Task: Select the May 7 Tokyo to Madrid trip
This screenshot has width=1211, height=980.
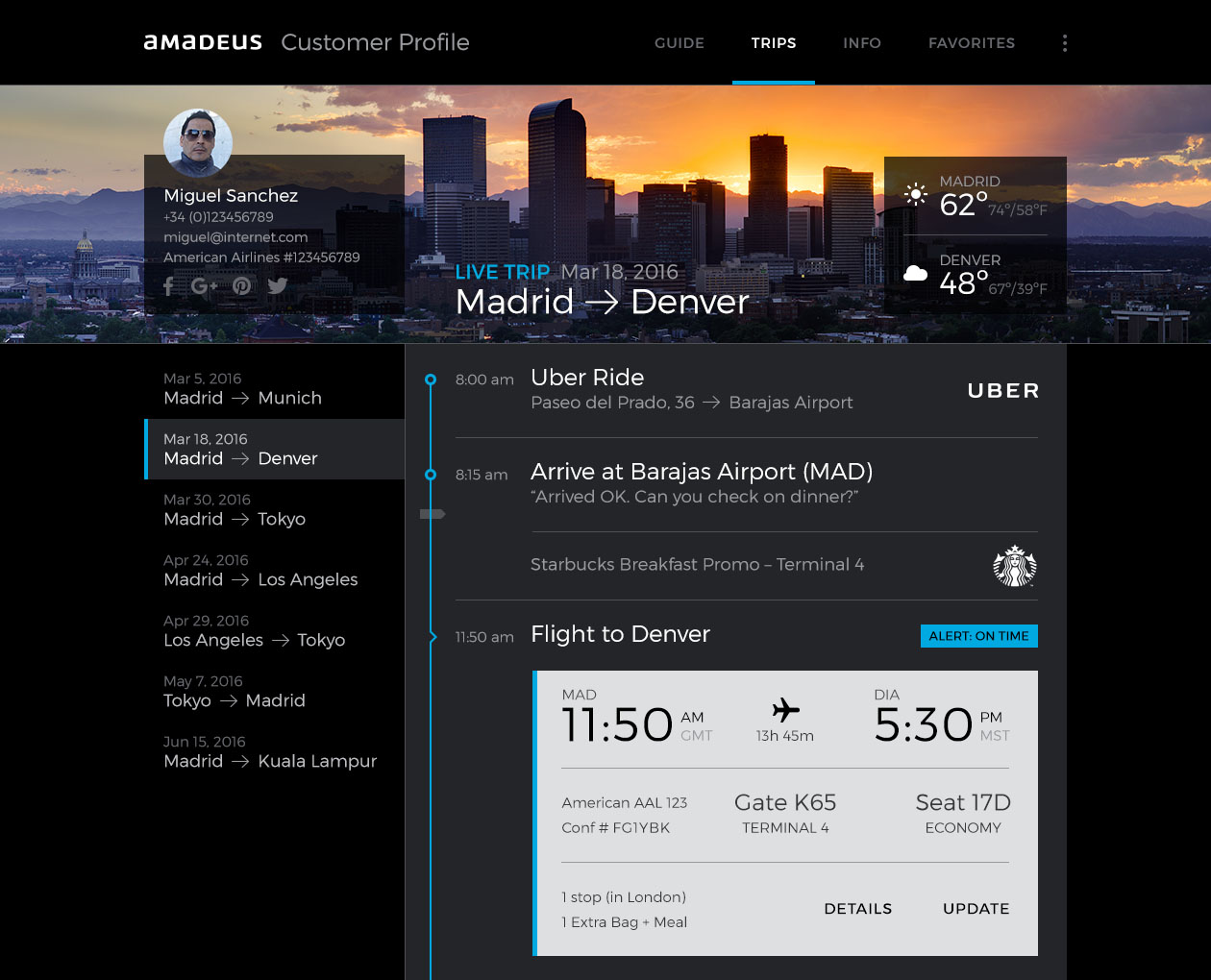Action: click(274, 692)
